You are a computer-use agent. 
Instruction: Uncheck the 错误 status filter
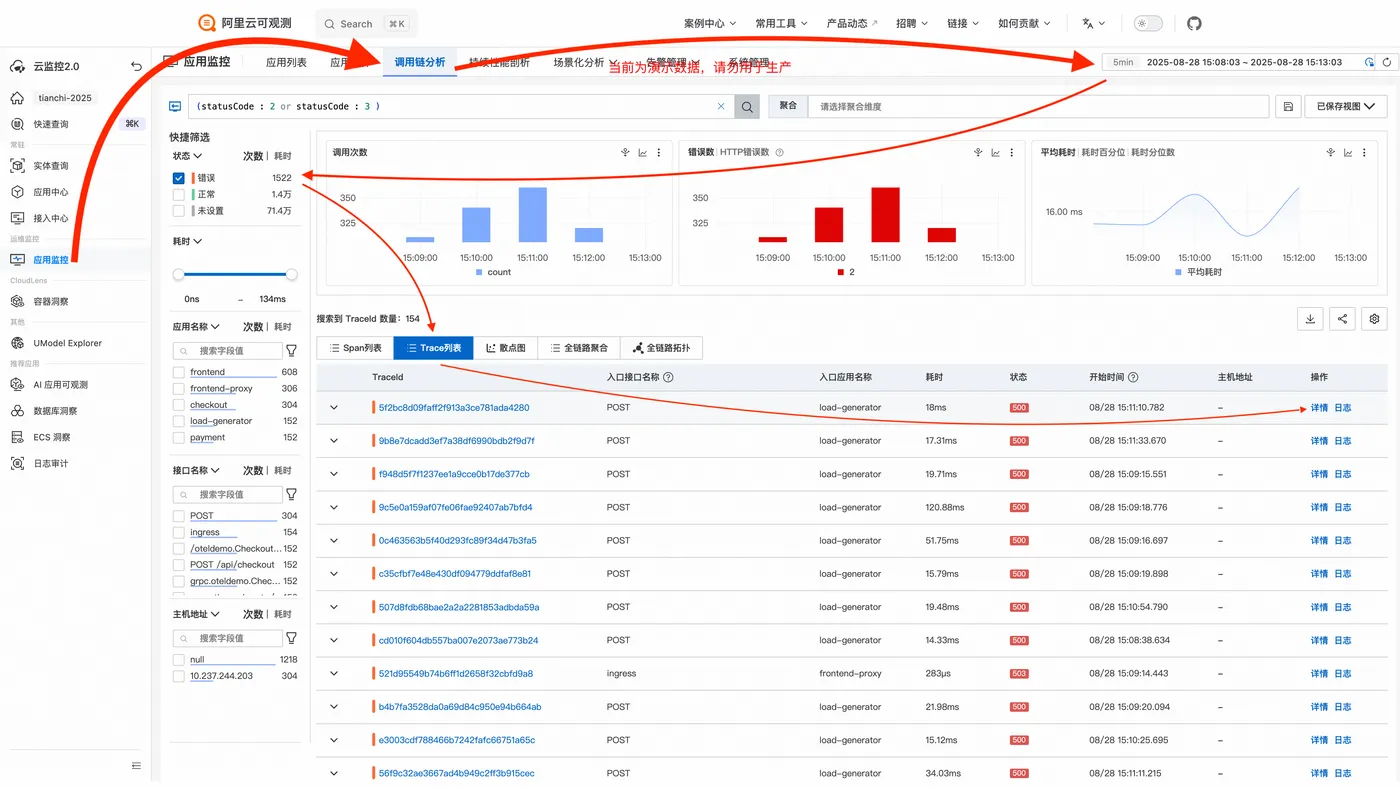pyautogui.click(x=179, y=178)
